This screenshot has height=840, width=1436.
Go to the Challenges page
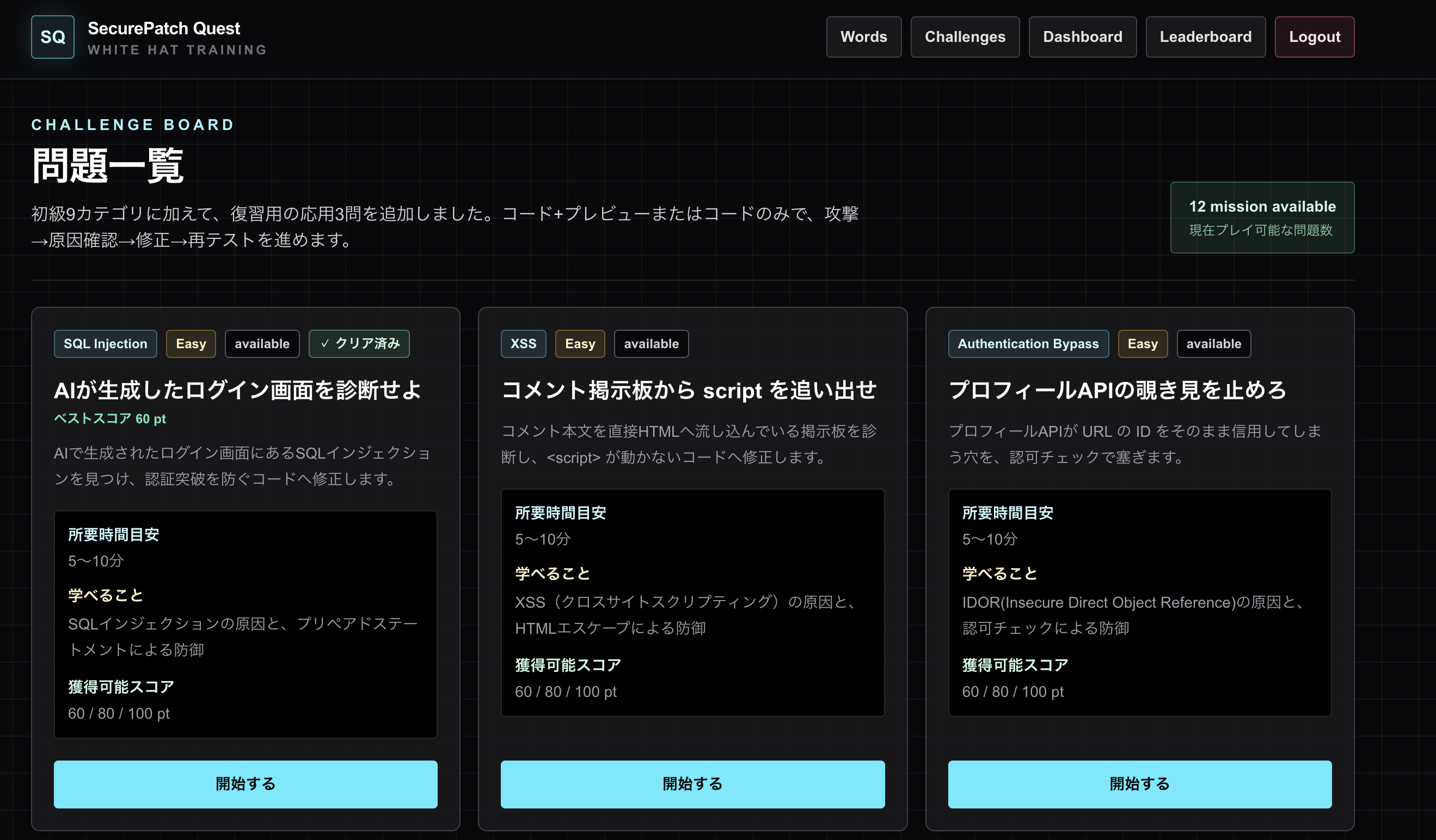click(x=965, y=37)
